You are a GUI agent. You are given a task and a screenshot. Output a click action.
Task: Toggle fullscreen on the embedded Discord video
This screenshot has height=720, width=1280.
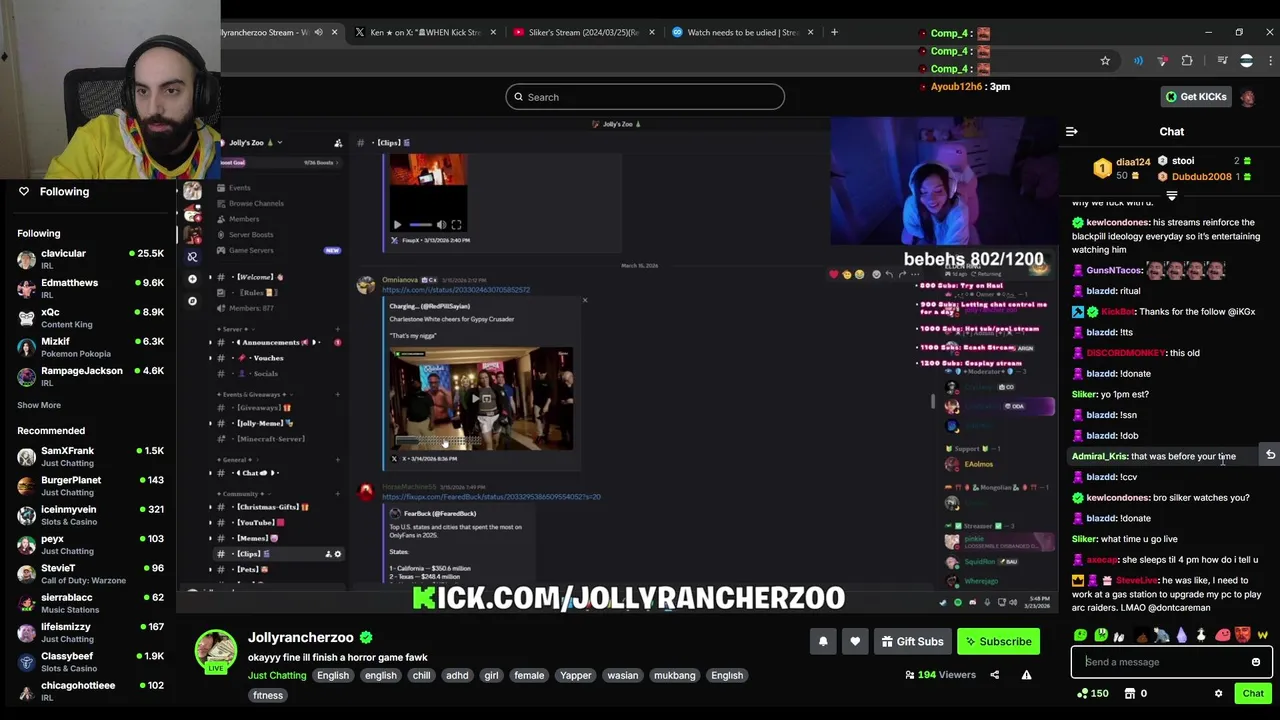click(x=456, y=225)
